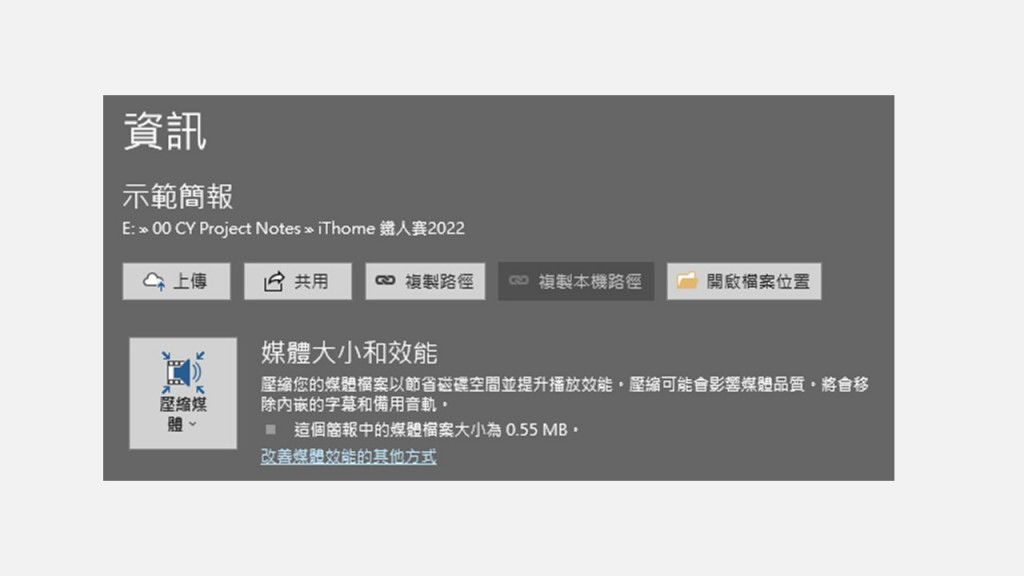Image resolution: width=1024 pixels, height=576 pixels.
Task: Click the 複製本機路徑 button text
Action: click(590, 281)
